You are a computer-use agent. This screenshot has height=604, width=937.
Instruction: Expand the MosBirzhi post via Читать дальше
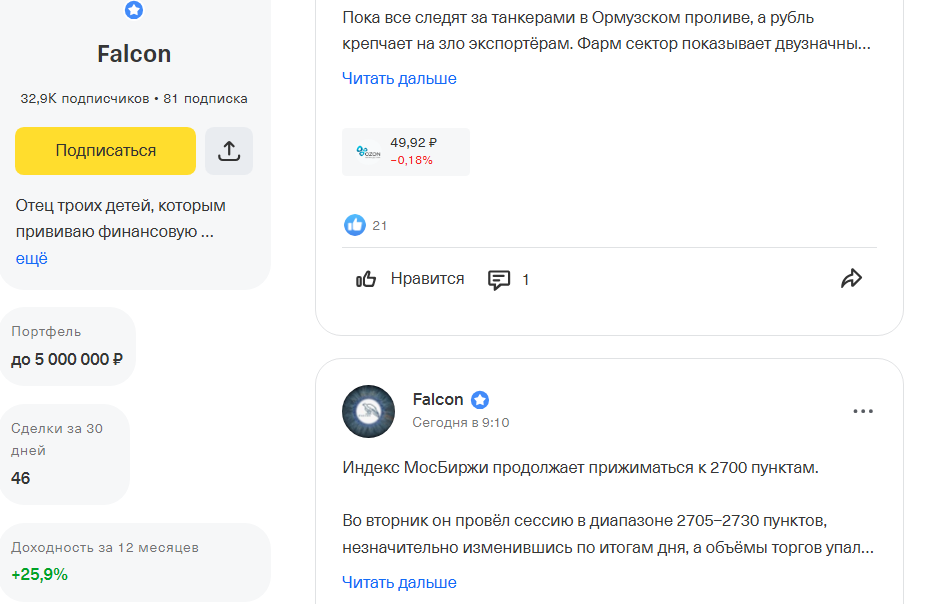[x=399, y=582]
